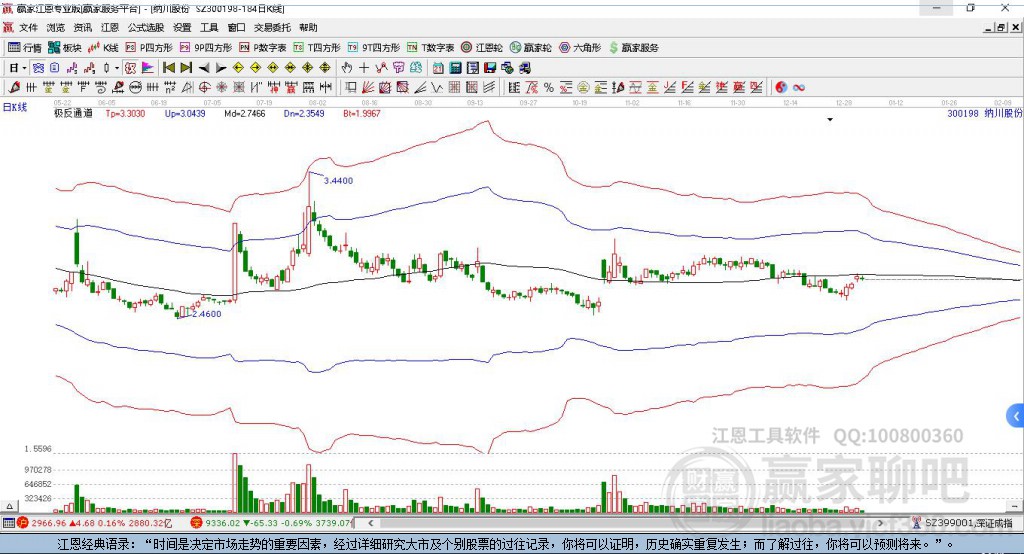Open the 行情 quotes view
The width and height of the screenshot is (1024, 554).
[x=25, y=48]
